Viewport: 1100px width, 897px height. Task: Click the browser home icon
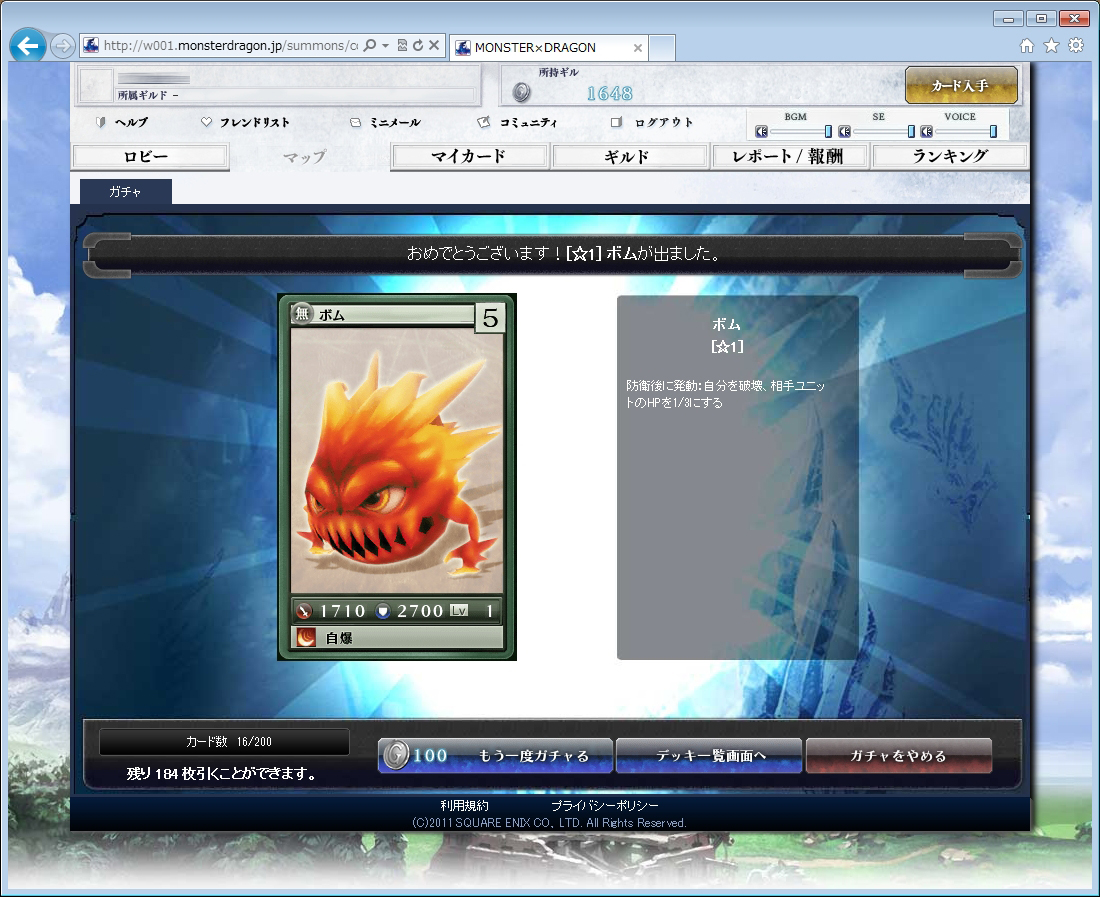tap(1027, 46)
